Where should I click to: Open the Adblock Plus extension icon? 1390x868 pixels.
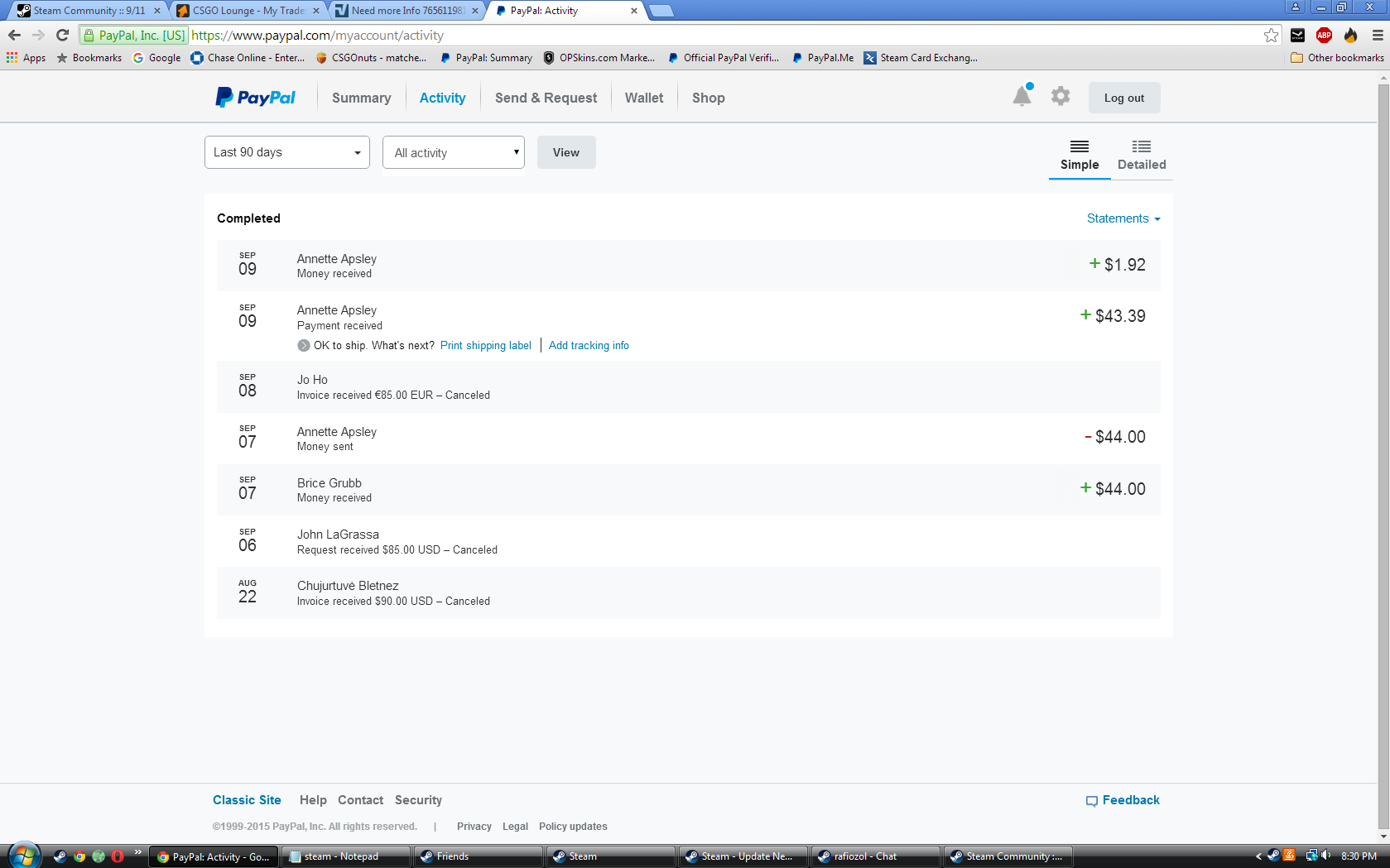coord(1324,35)
